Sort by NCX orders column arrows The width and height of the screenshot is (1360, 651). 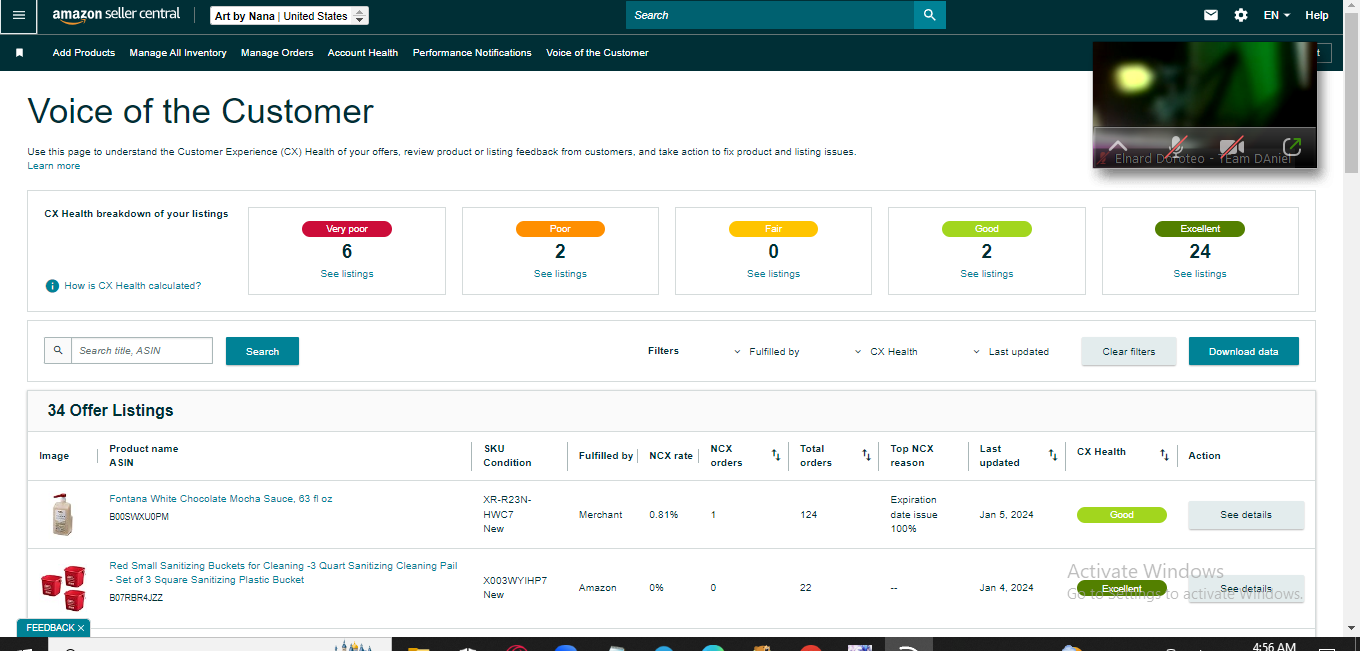pos(776,455)
